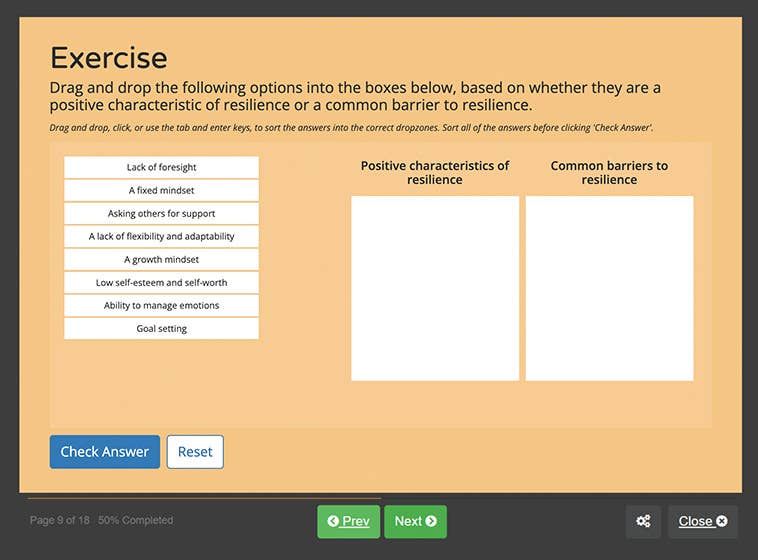The image size is (758, 560).
Task: Click the Close button with X icon
Action: tap(702, 521)
